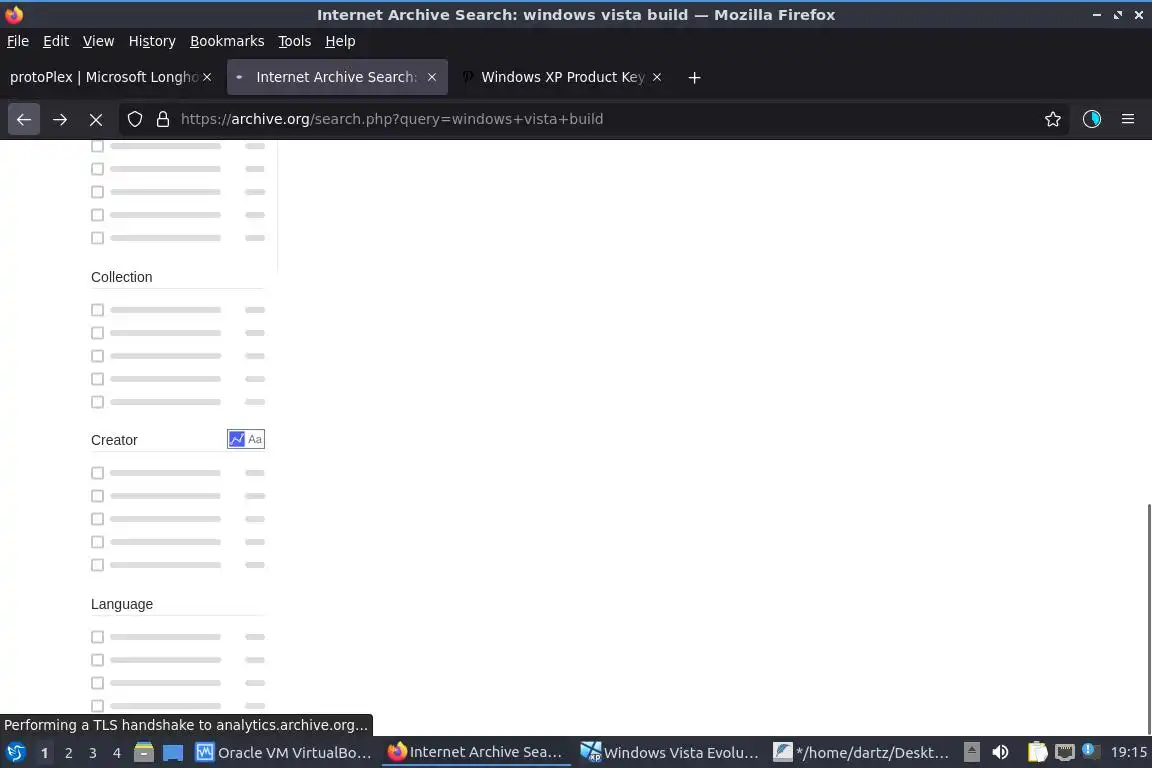The height and width of the screenshot is (768, 1152).
Task: Switch to Windows Vista Evolution taskbar window
Action: pyautogui.click(x=669, y=753)
